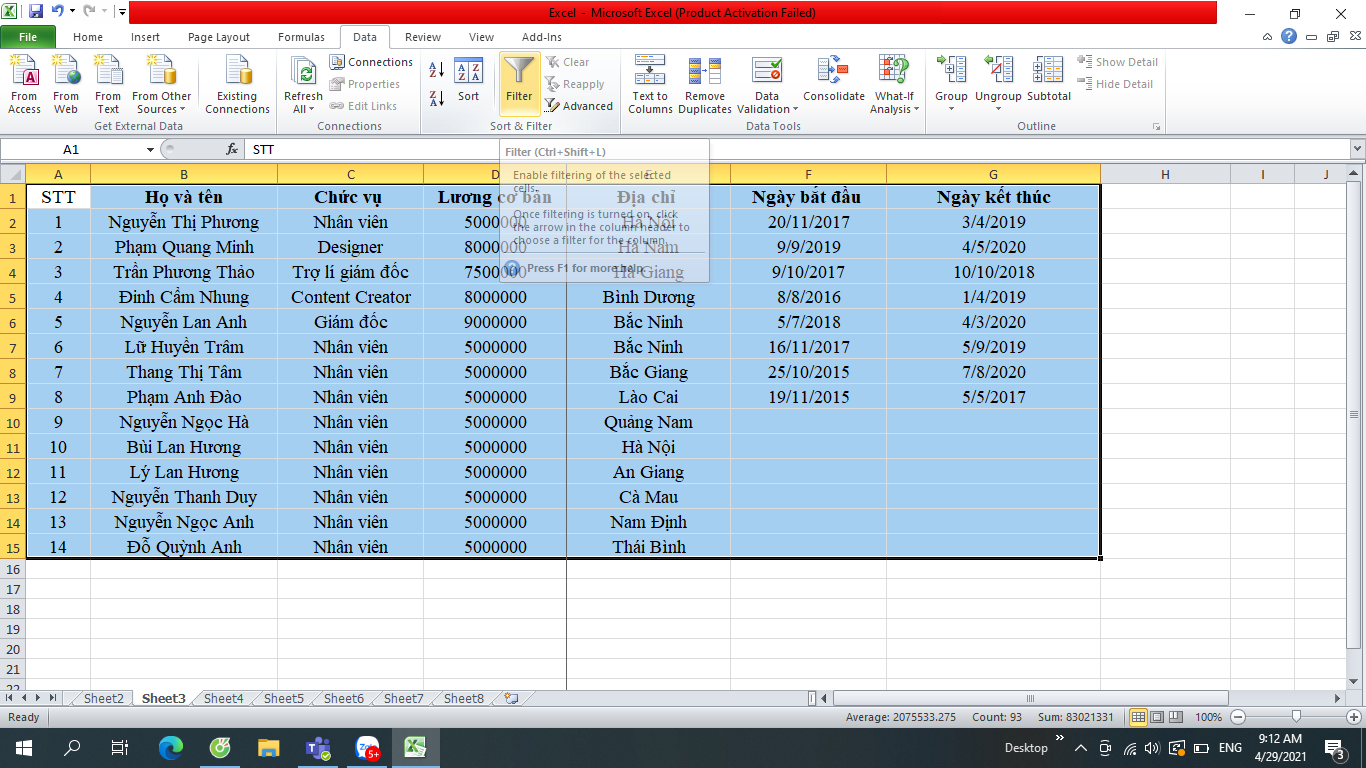The height and width of the screenshot is (768, 1366).
Task: Open the File tab
Action: point(28,37)
